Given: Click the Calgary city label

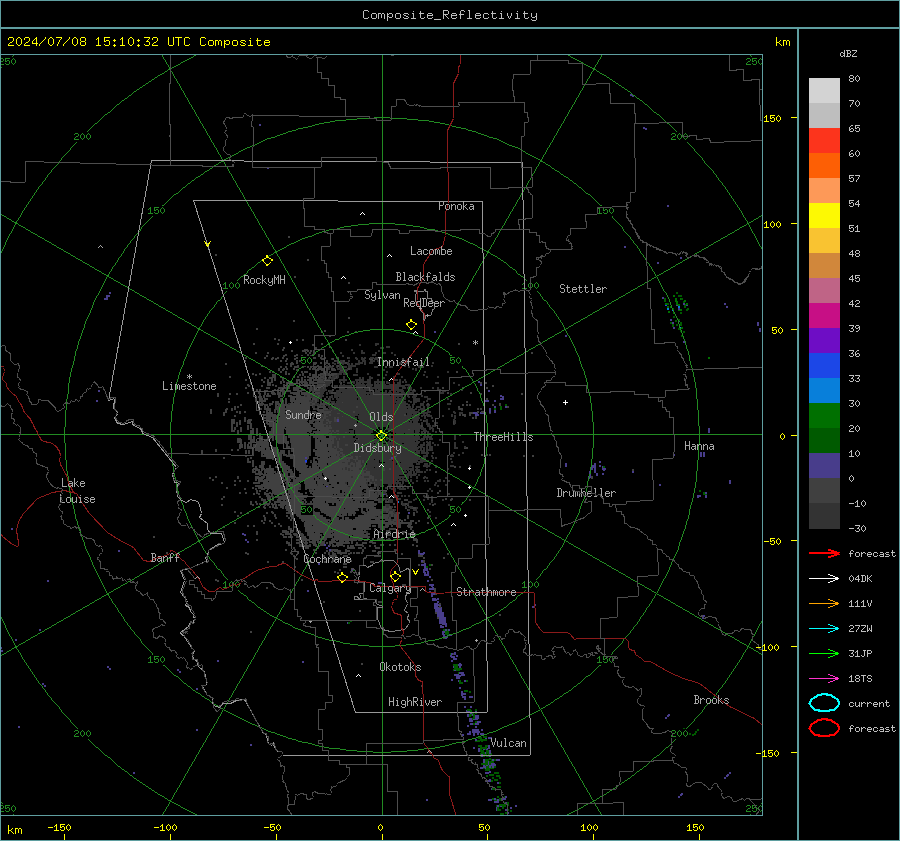Looking at the screenshot, I should point(390,588).
